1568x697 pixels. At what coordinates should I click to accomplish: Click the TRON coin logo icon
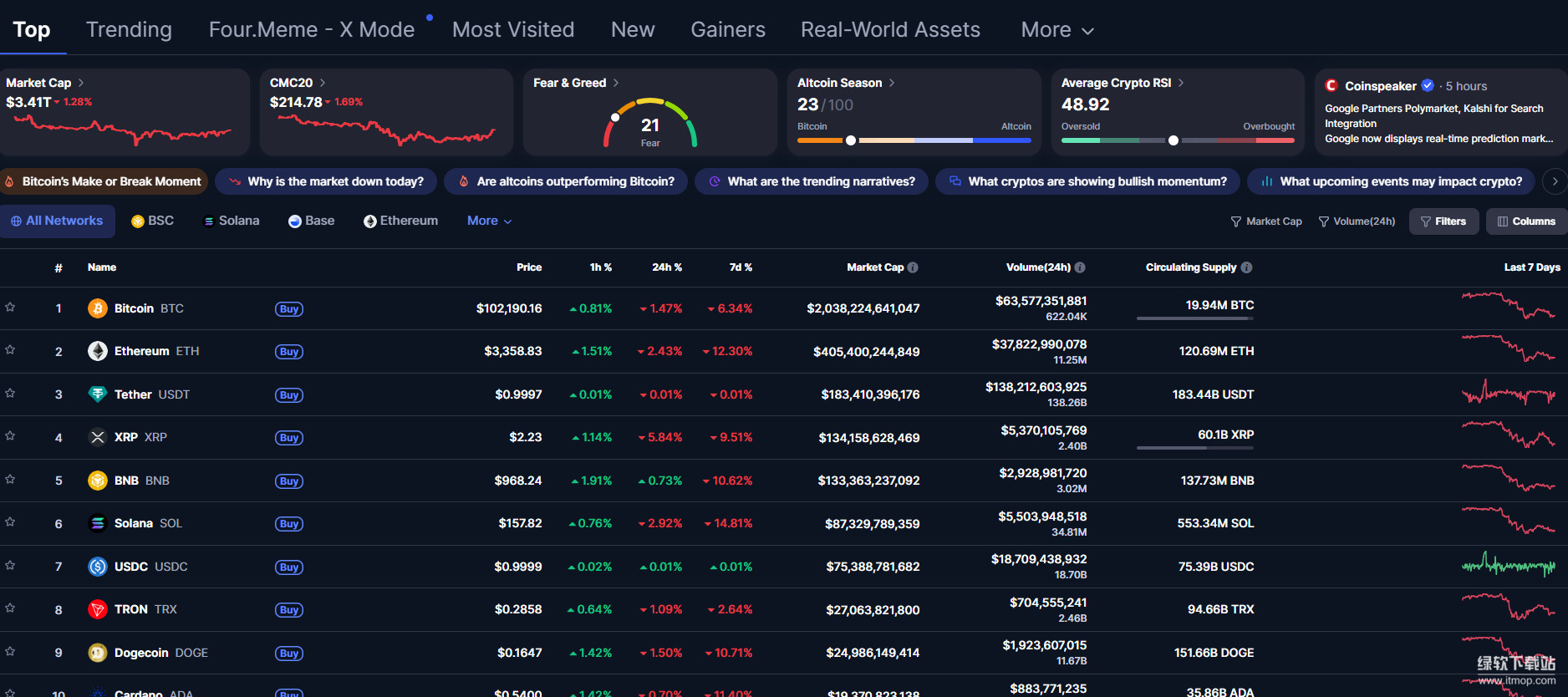98,609
